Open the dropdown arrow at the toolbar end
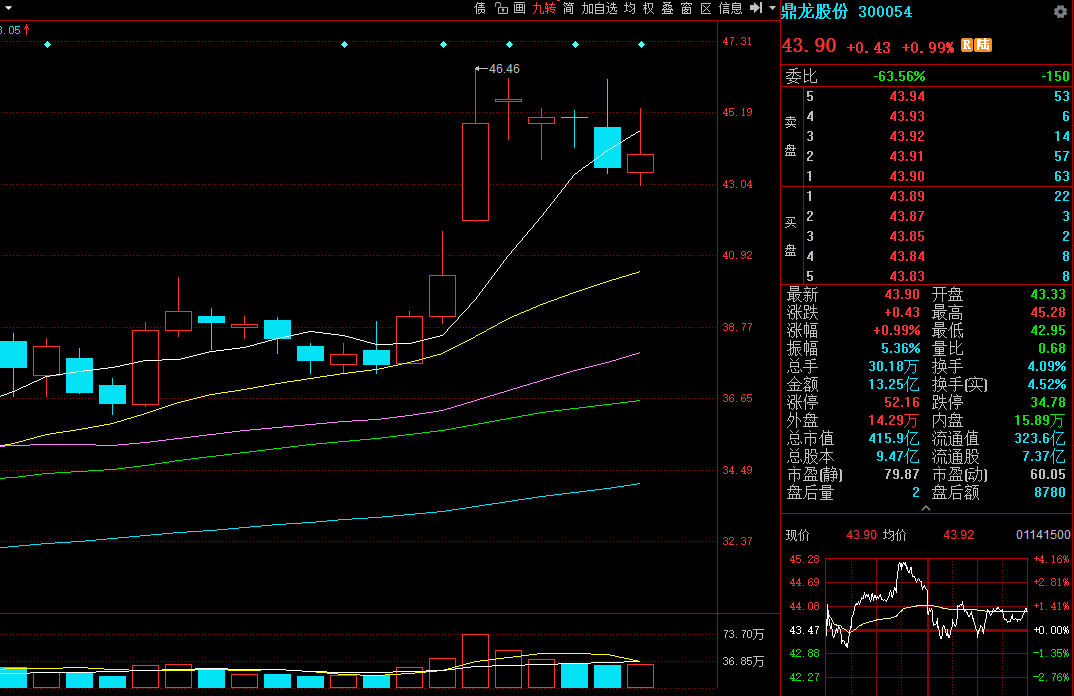Viewport: 1074px width, 696px height. [772, 9]
